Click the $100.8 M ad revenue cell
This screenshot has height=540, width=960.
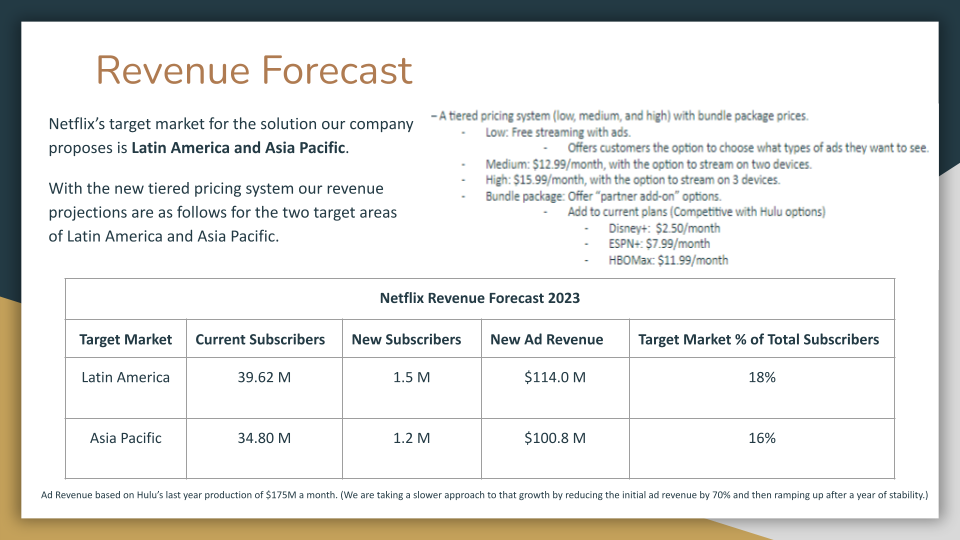(554, 438)
